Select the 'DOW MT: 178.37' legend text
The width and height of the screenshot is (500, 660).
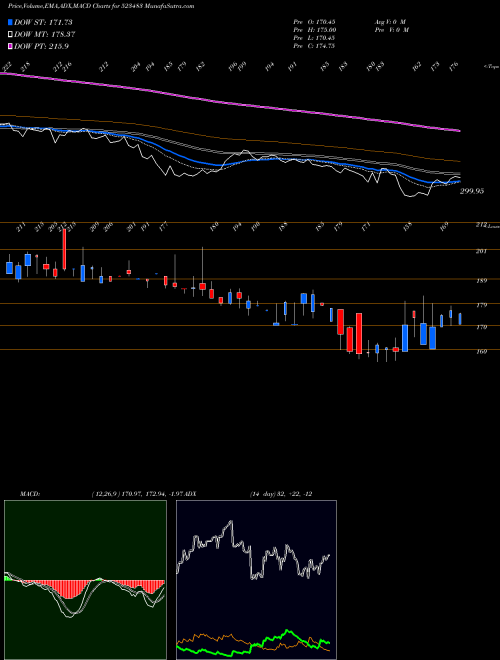pos(45,35)
